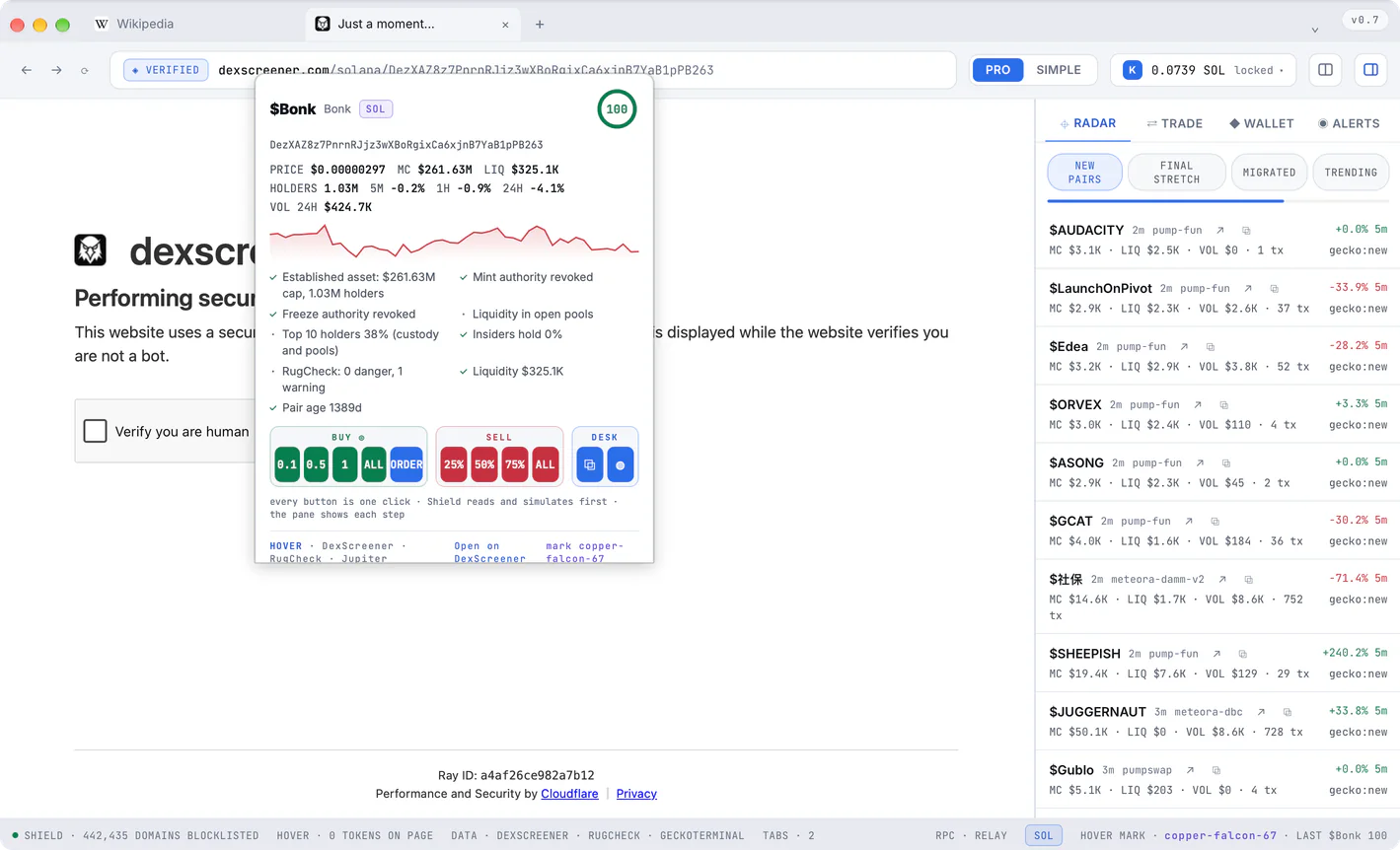Copy the $ASONG address icon
Viewport: 1400px width, 850px height.
tap(1226, 463)
